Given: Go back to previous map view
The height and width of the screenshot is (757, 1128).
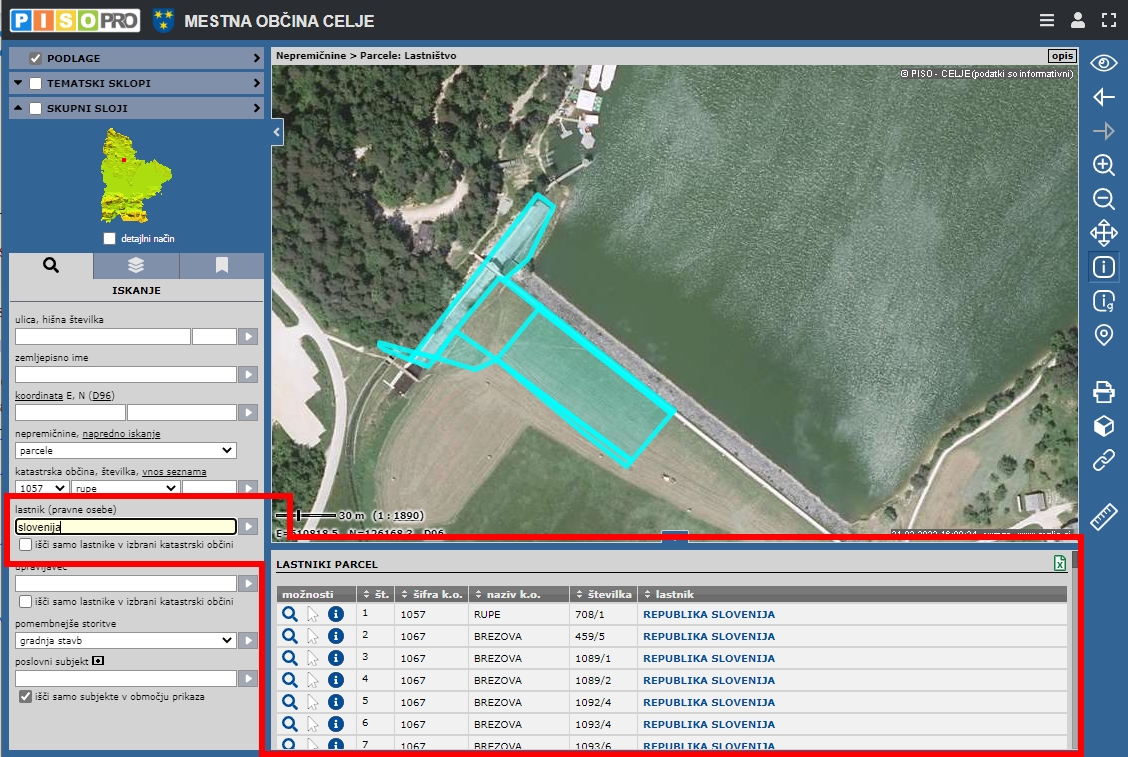Looking at the screenshot, I should coord(1103,97).
